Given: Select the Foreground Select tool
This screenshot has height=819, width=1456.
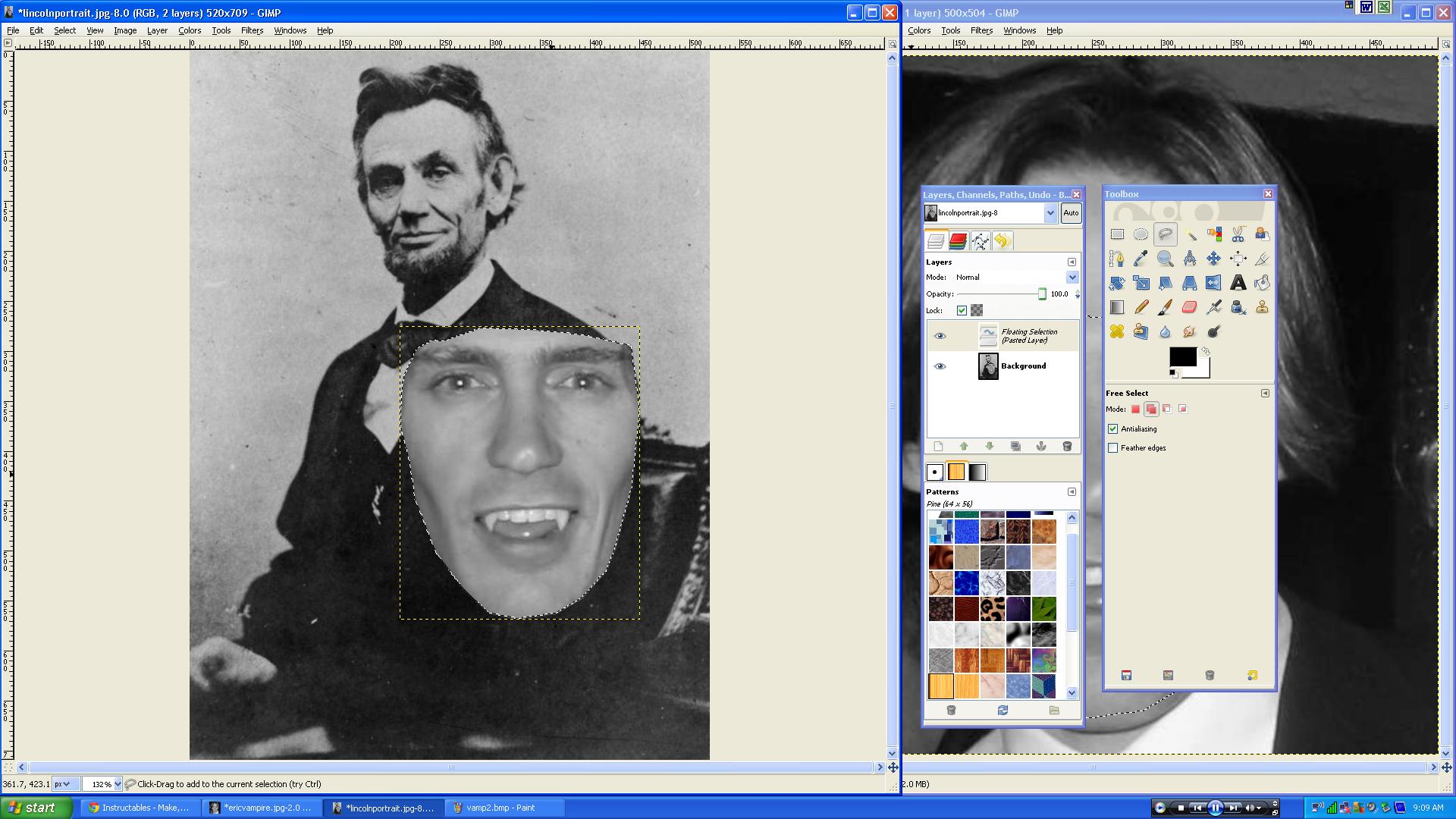Looking at the screenshot, I should pyautogui.click(x=1262, y=234).
